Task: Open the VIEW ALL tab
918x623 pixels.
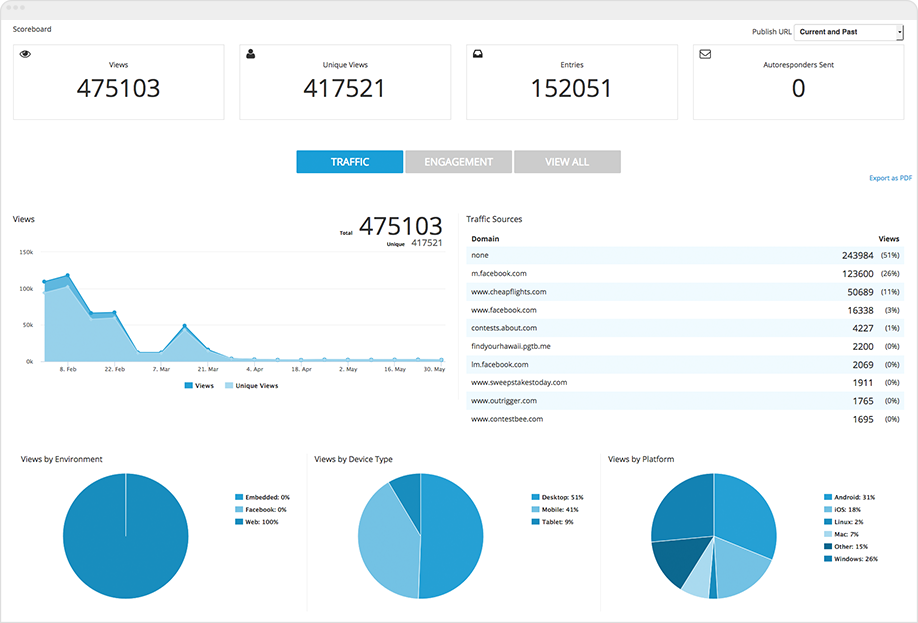Action: 567,161
